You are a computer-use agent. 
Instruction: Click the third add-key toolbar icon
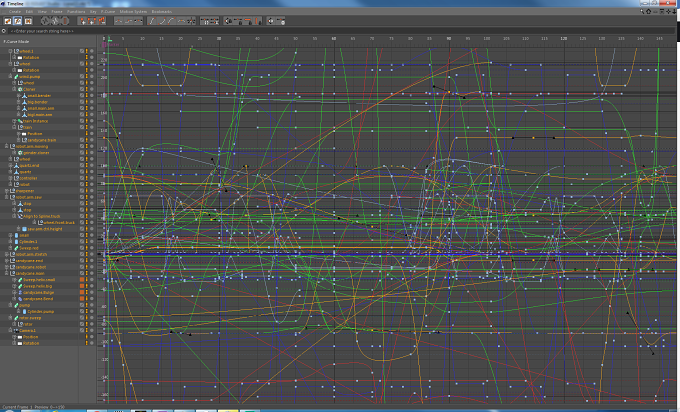(102, 21)
